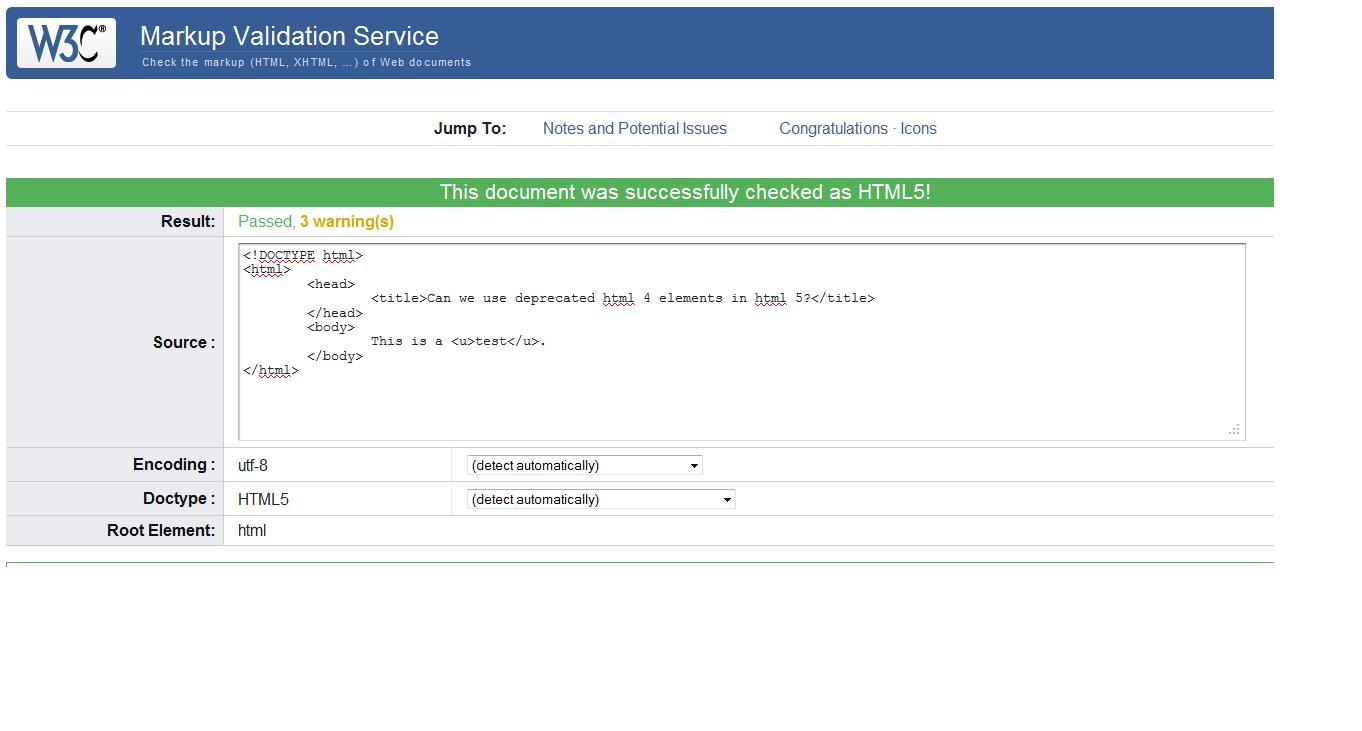Click the 'Passed,' result text
1362x731 pixels.
coord(266,222)
